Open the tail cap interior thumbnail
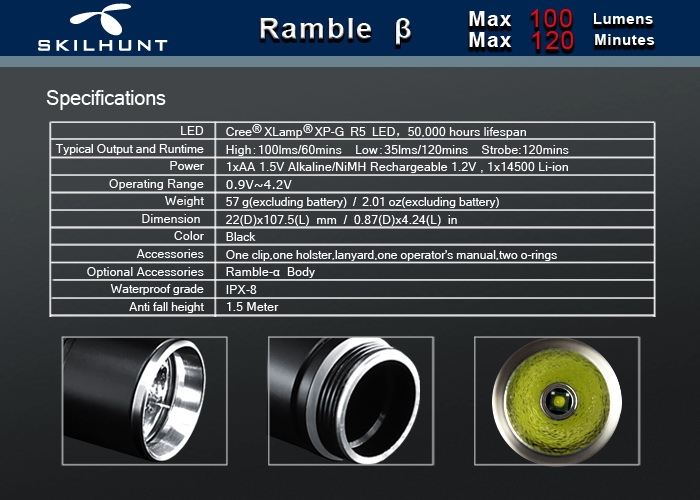The height and width of the screenshot is (500, 700). point(145,401)
